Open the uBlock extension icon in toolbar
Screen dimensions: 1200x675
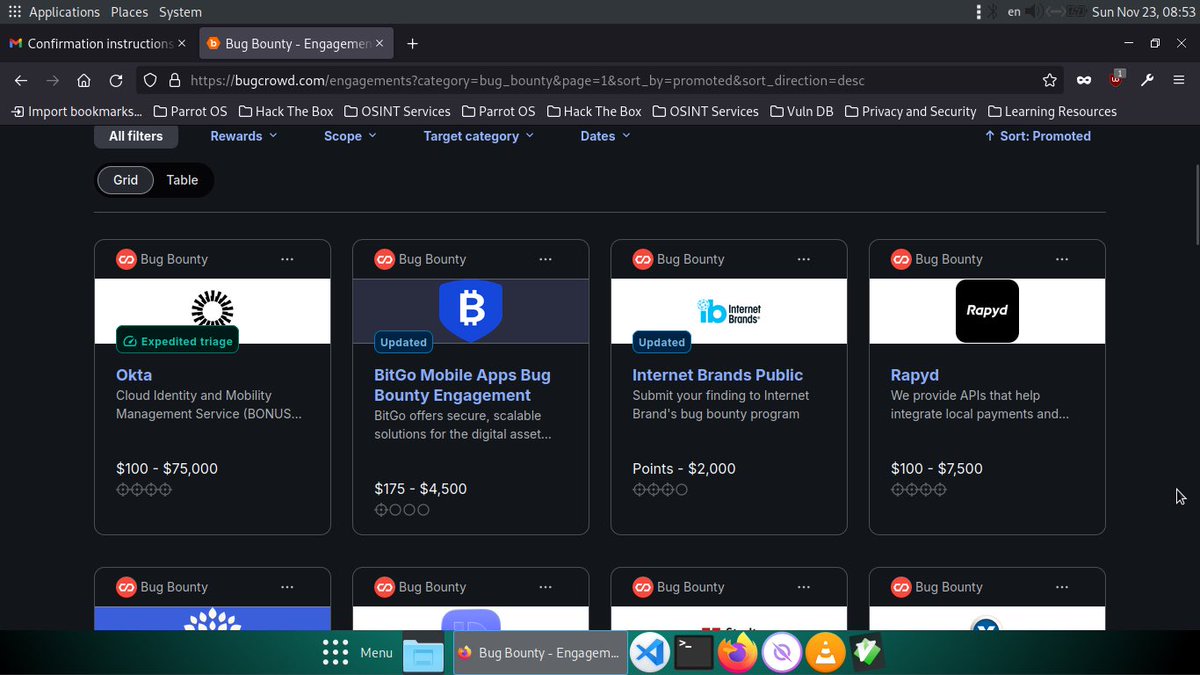tap(1117, 80)
